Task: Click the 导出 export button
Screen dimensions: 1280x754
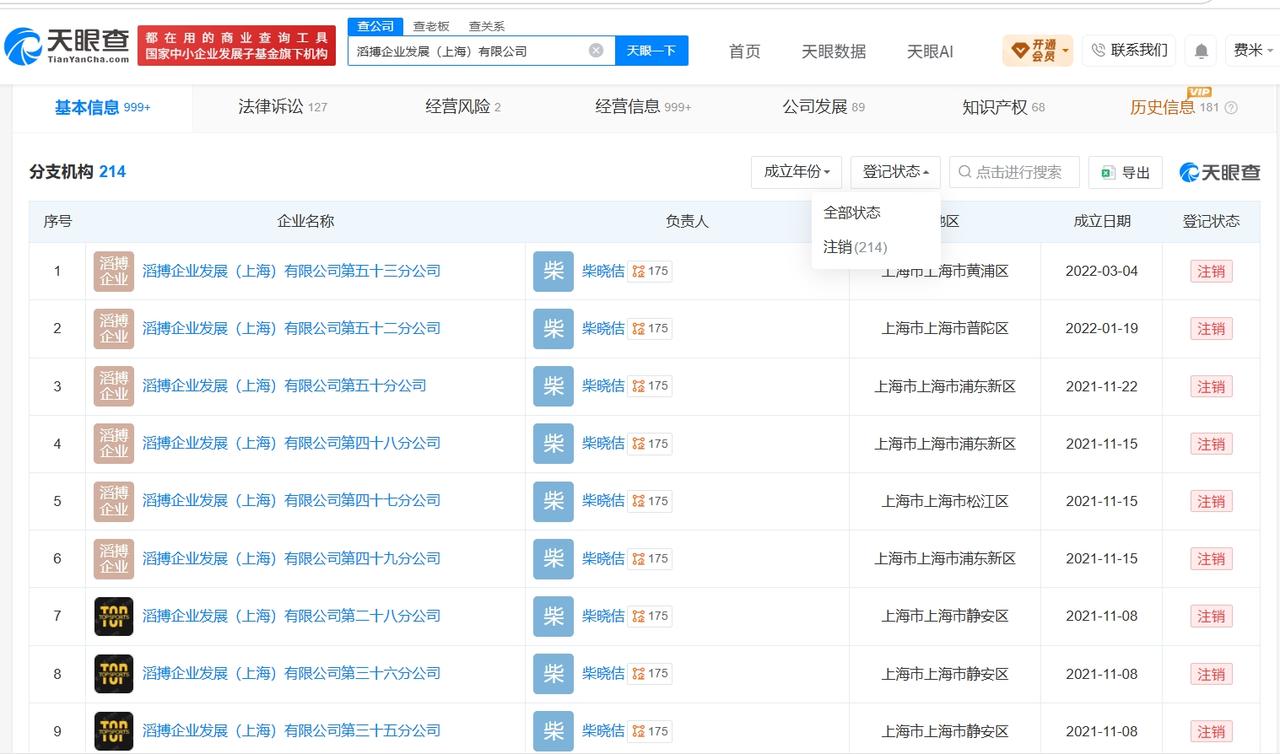Action: pos(1125,172)
